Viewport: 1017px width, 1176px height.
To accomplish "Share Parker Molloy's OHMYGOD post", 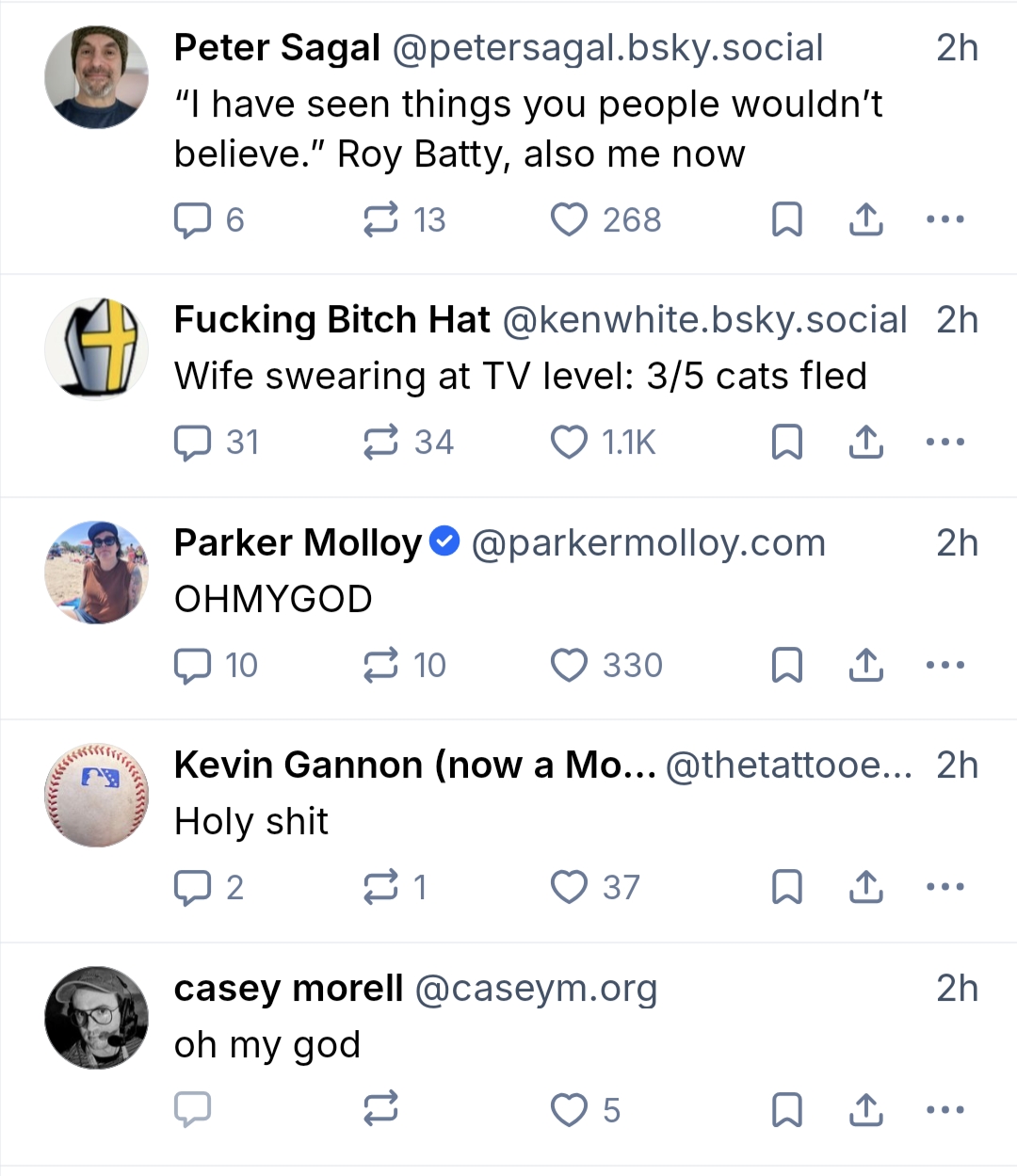I will pyautogui.click(x=865, y=666).
